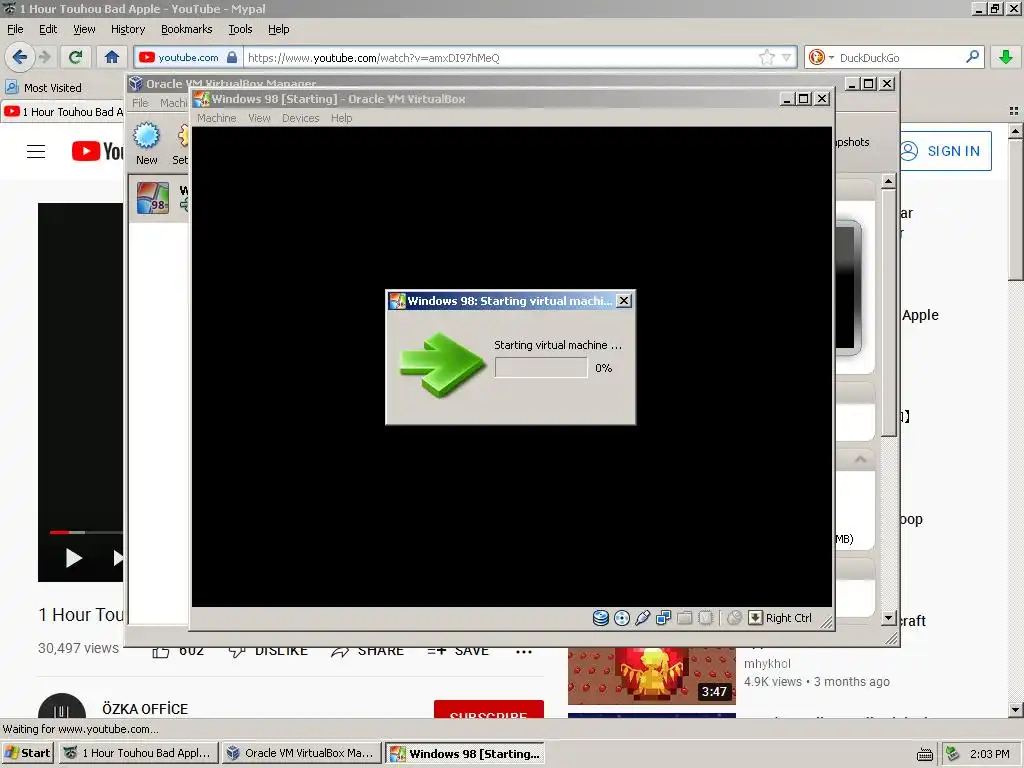Click the keyboard capture arrow icon beside Right Ctrl
Viewport: 1024px width, 768px height.
(755, 618)
